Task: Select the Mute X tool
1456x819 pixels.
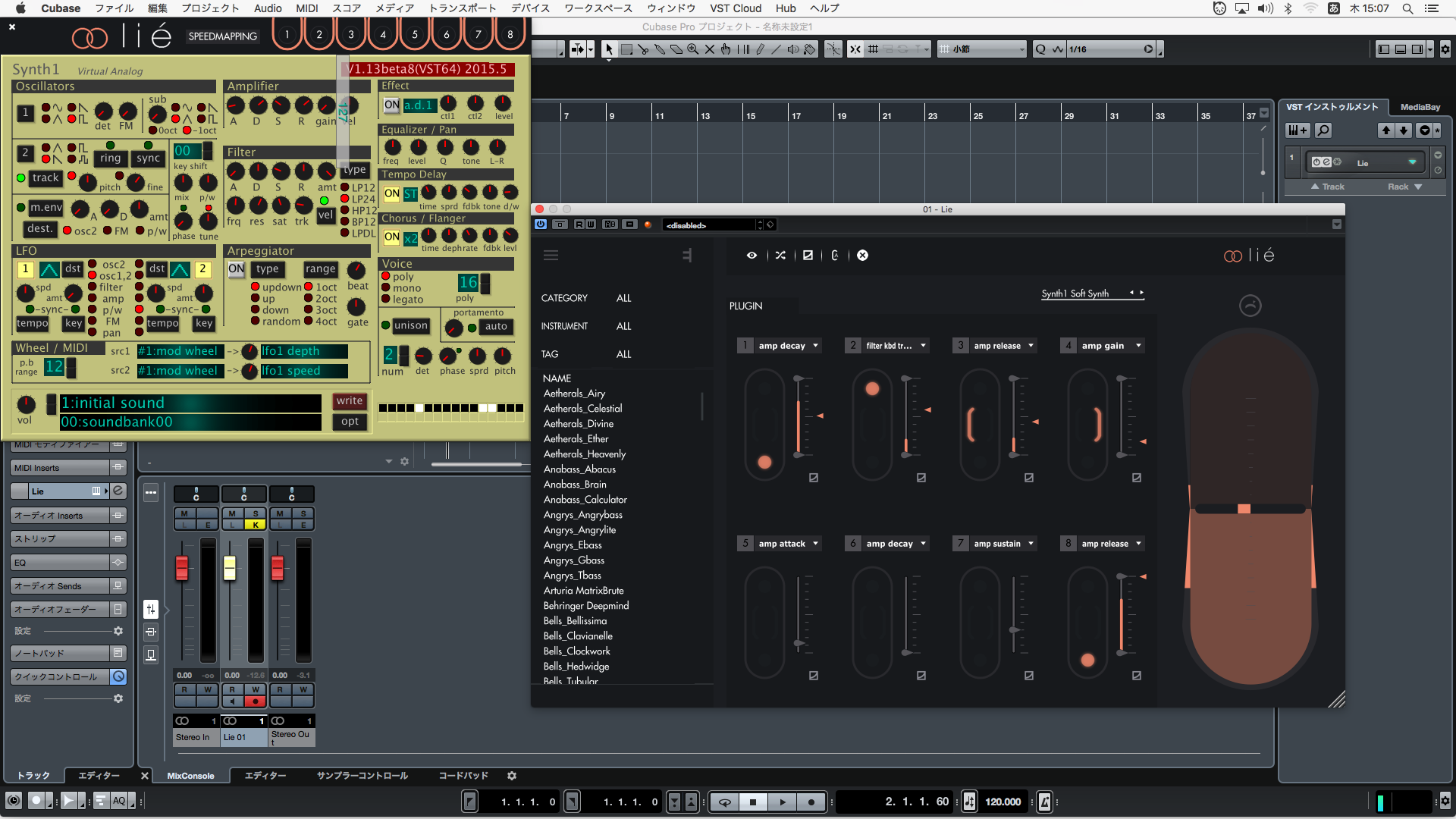Action: point(710,49)
